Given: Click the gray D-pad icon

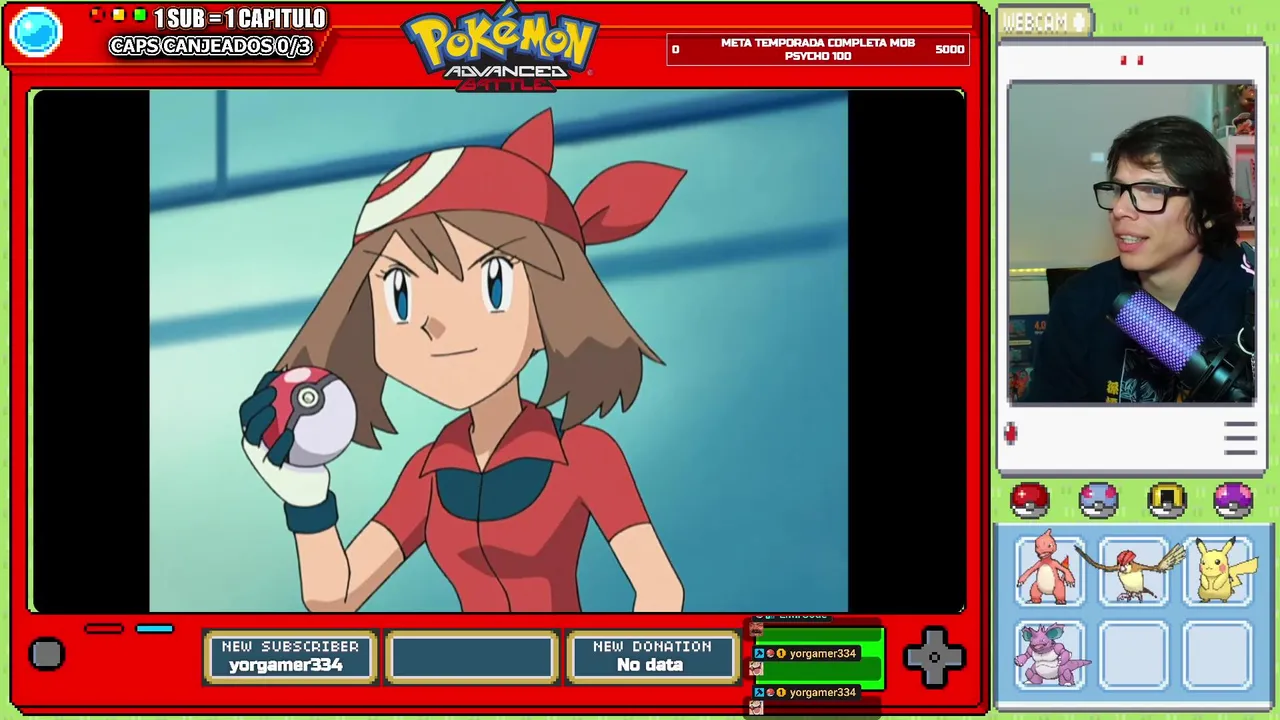Looking at the screenshot, I should click(x=934, y=656).
